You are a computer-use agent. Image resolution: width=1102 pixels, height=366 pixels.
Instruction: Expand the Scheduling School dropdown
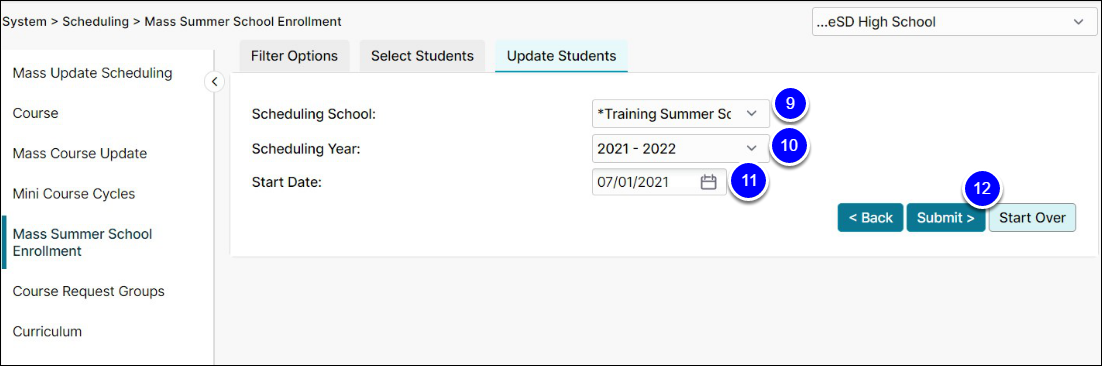(x=680, y=113)
